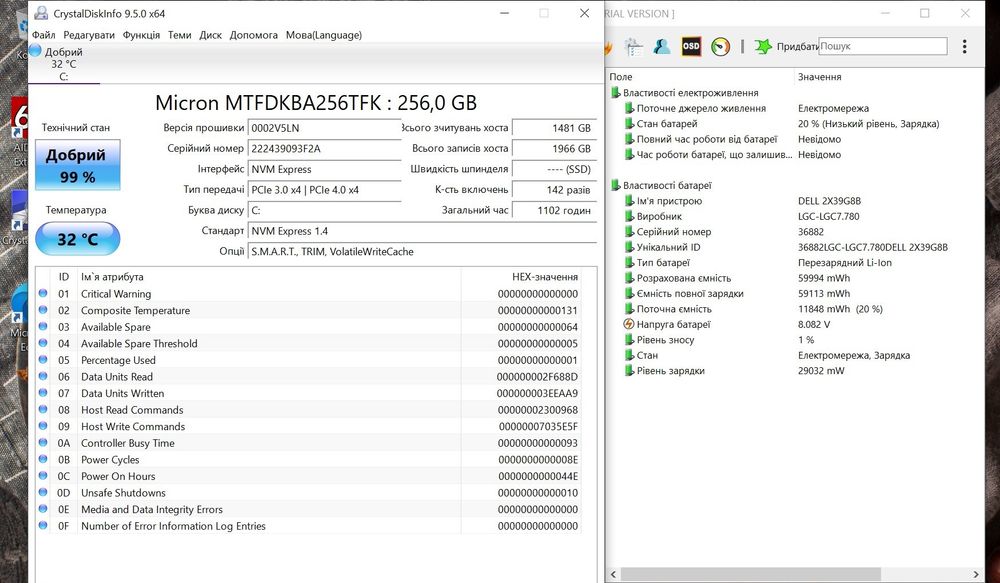This screenshot has width=1000, height=583.
Task: Select the Тип батареї row
Action: pyautogui.click(x=795, y=263)
